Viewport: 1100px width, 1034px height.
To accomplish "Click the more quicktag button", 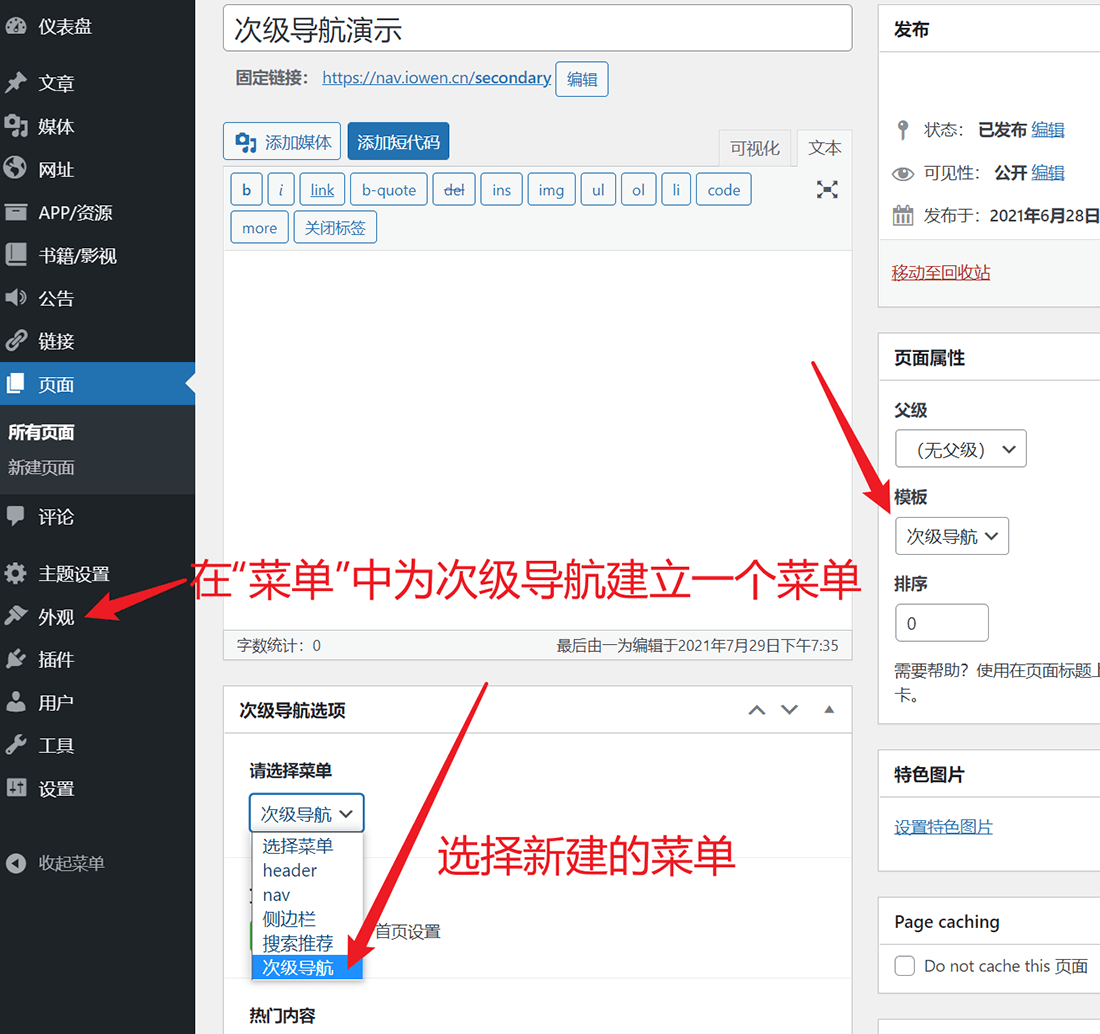I will [x=260, y=227].
